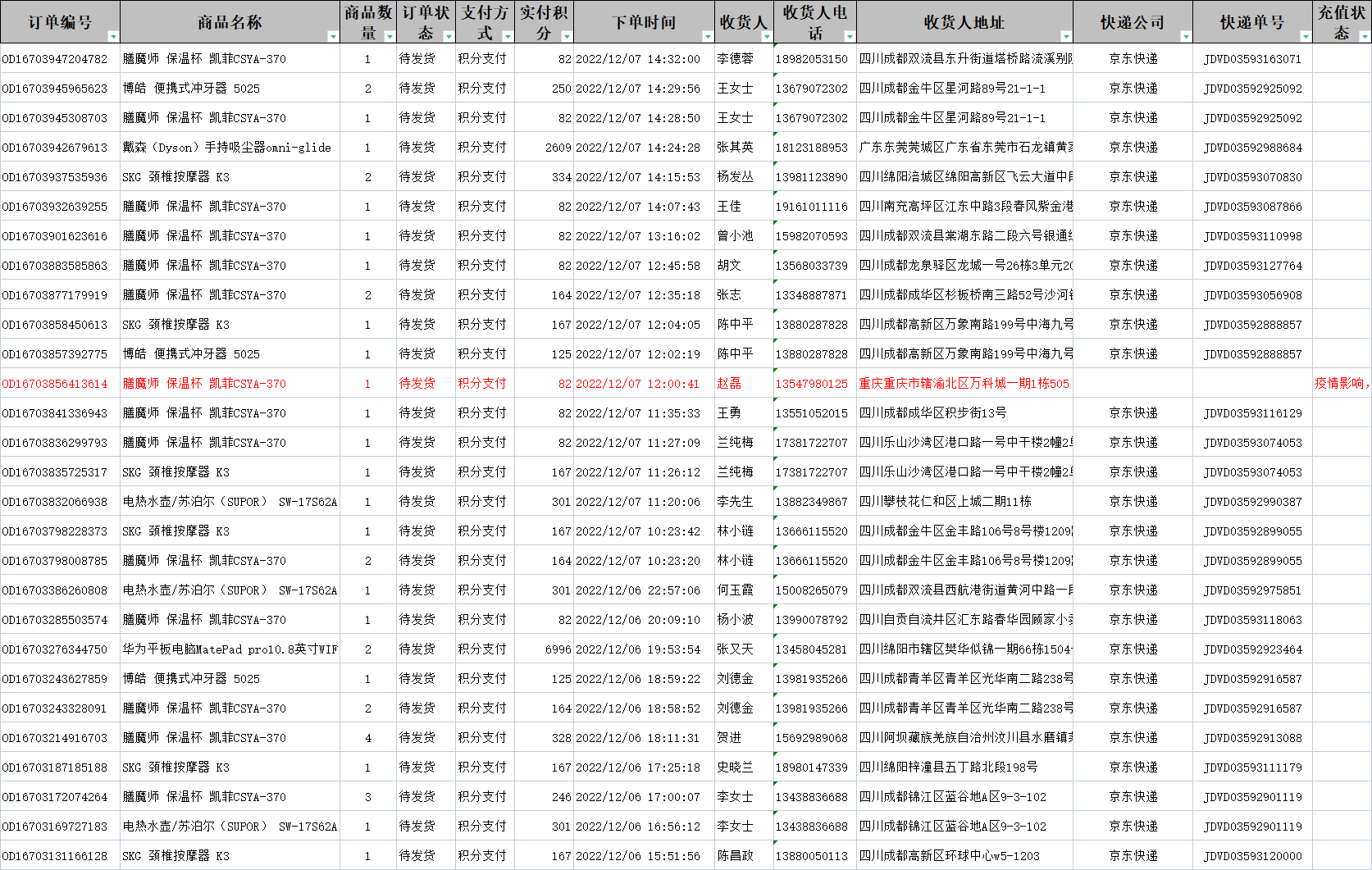Select address 四川成都成华区积步街13号
1372x870 pixels.
coord(933,413)
